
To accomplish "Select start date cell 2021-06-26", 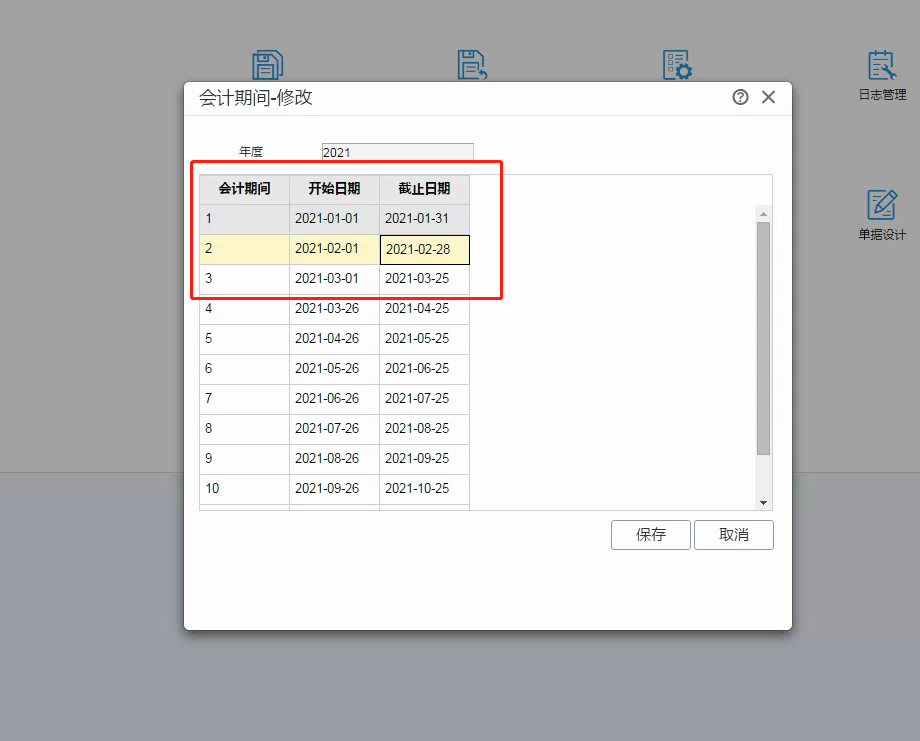I will point(334,399).
